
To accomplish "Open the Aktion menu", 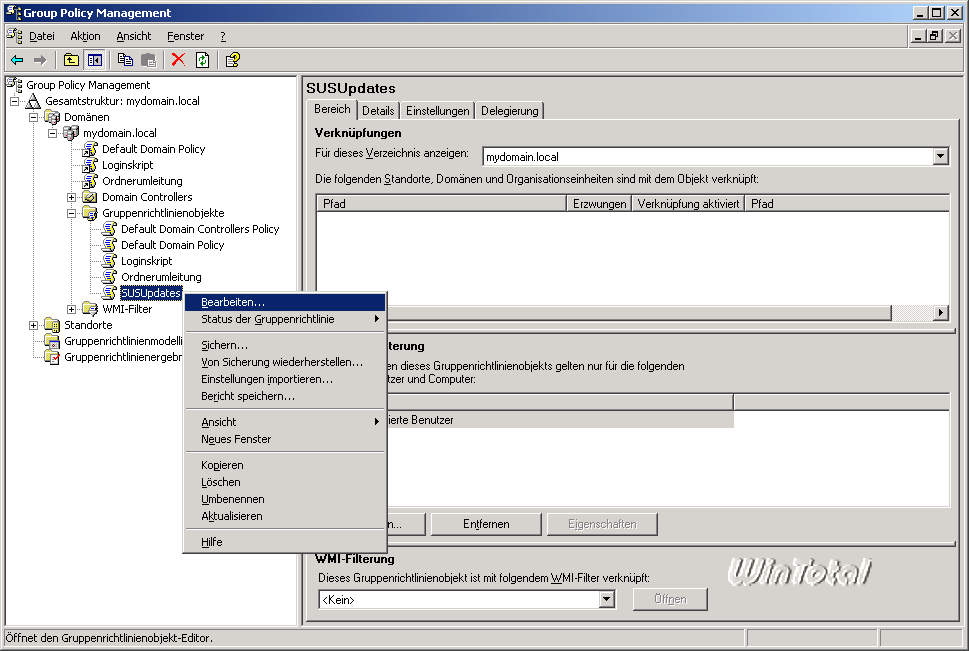I will [x=85, y=36].
